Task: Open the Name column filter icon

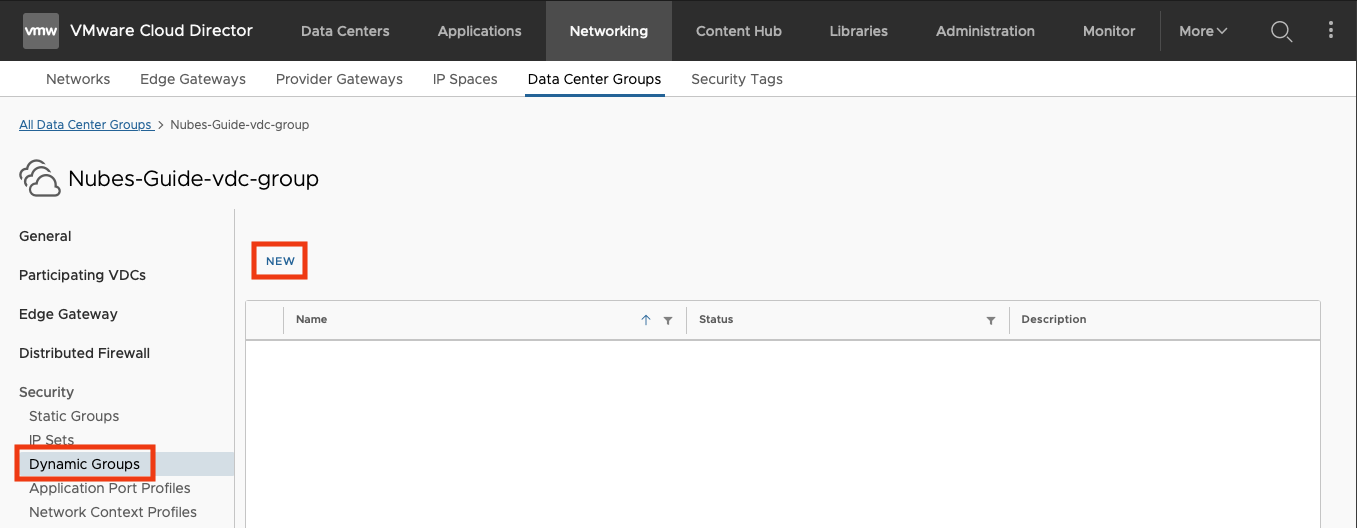Action: pyautogui.click(x=668, y=321)
